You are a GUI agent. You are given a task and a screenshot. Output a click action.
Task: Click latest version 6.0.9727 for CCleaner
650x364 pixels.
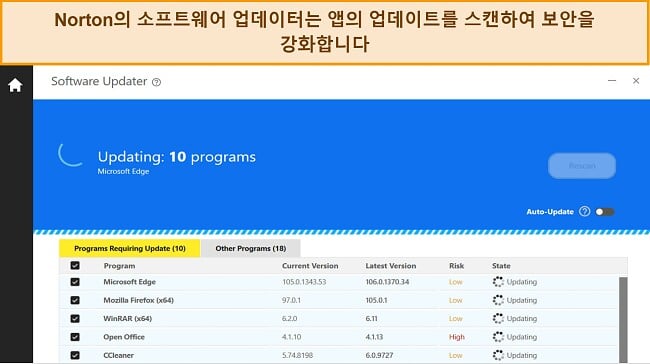[379, 355]
